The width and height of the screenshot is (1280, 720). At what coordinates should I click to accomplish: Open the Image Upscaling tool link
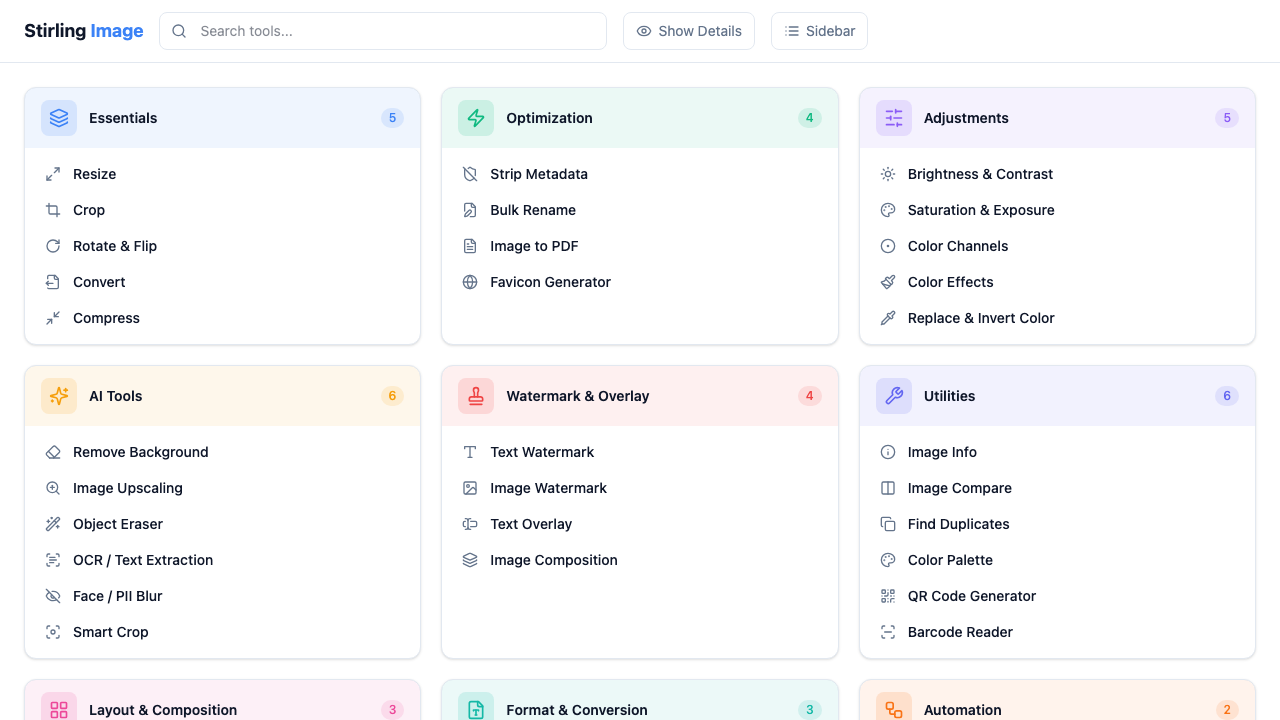pyautogui.click(x=222, y=488)
